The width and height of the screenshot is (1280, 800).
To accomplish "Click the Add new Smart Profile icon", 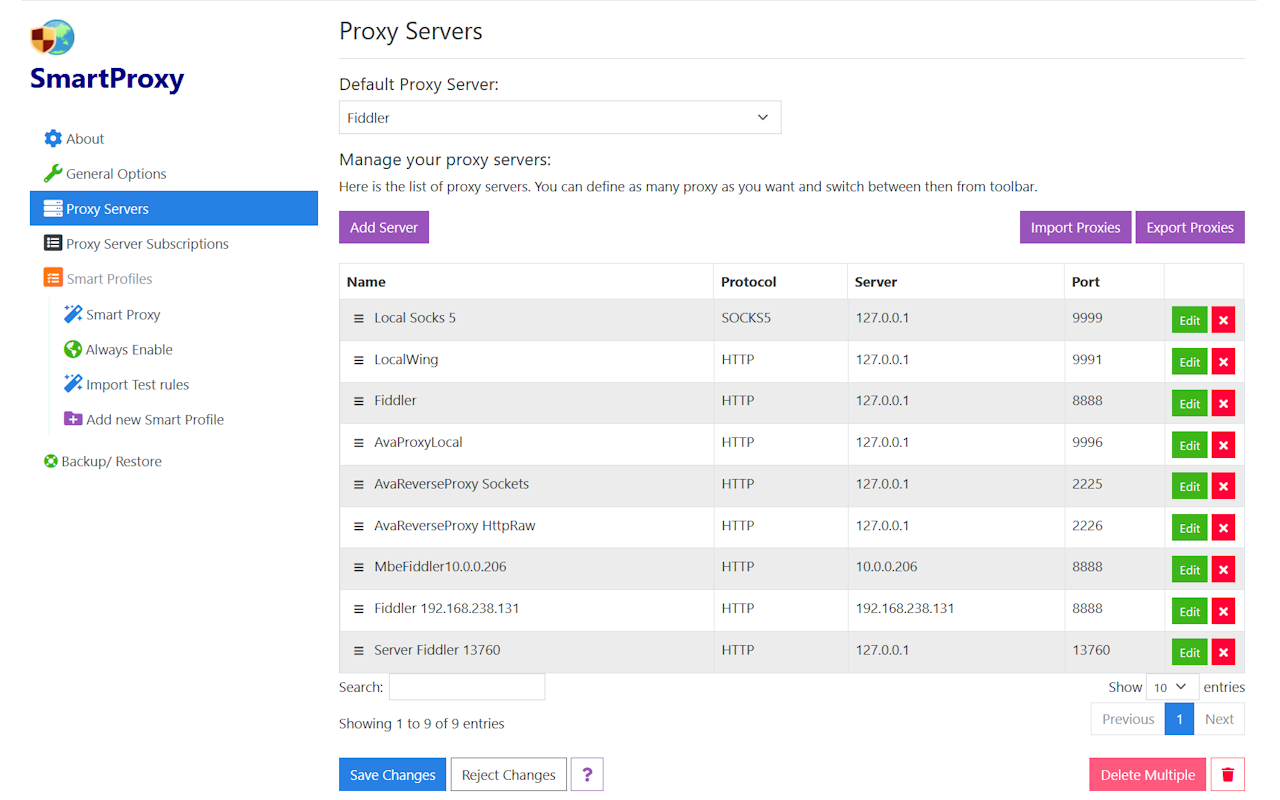I will coord(73,419).
